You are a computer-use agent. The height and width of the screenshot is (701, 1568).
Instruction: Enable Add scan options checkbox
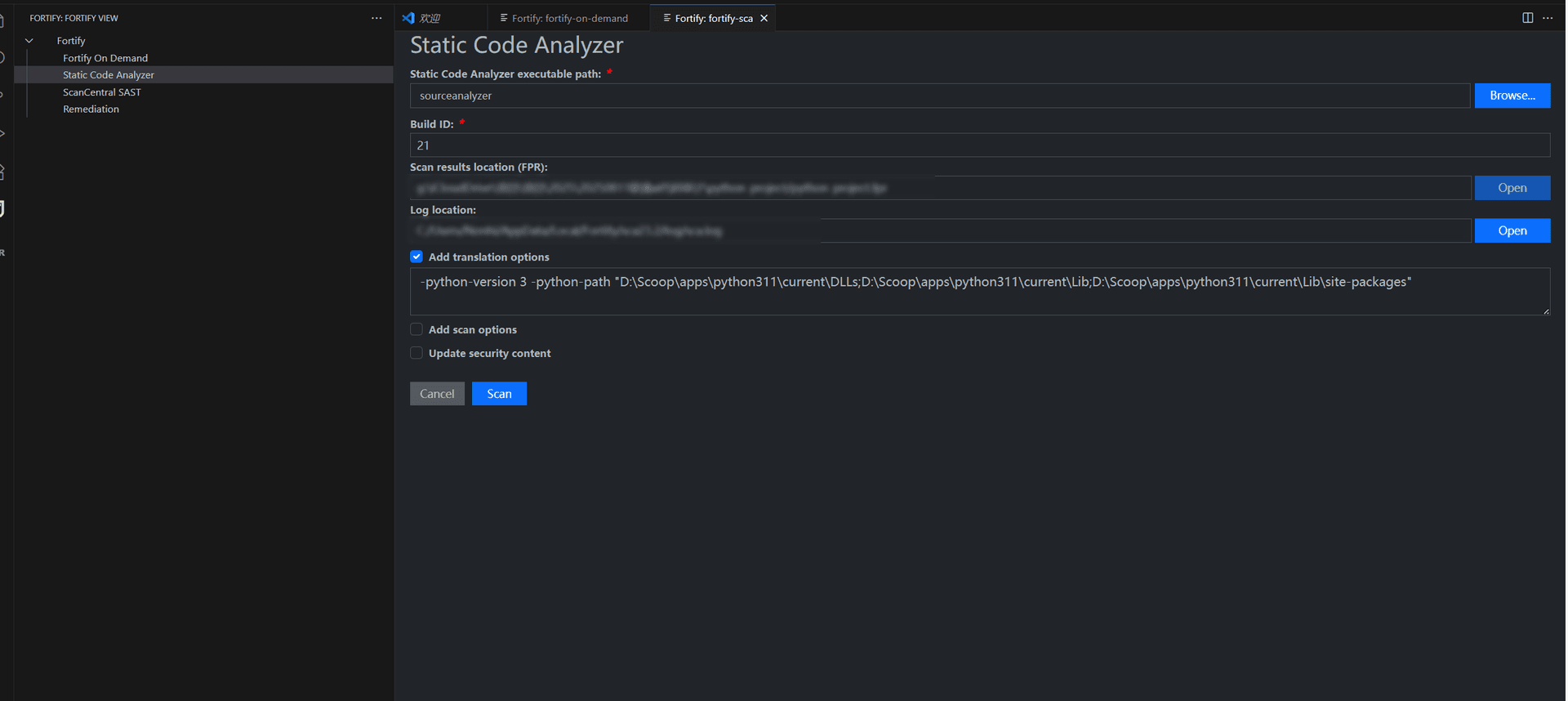point(416,329)
